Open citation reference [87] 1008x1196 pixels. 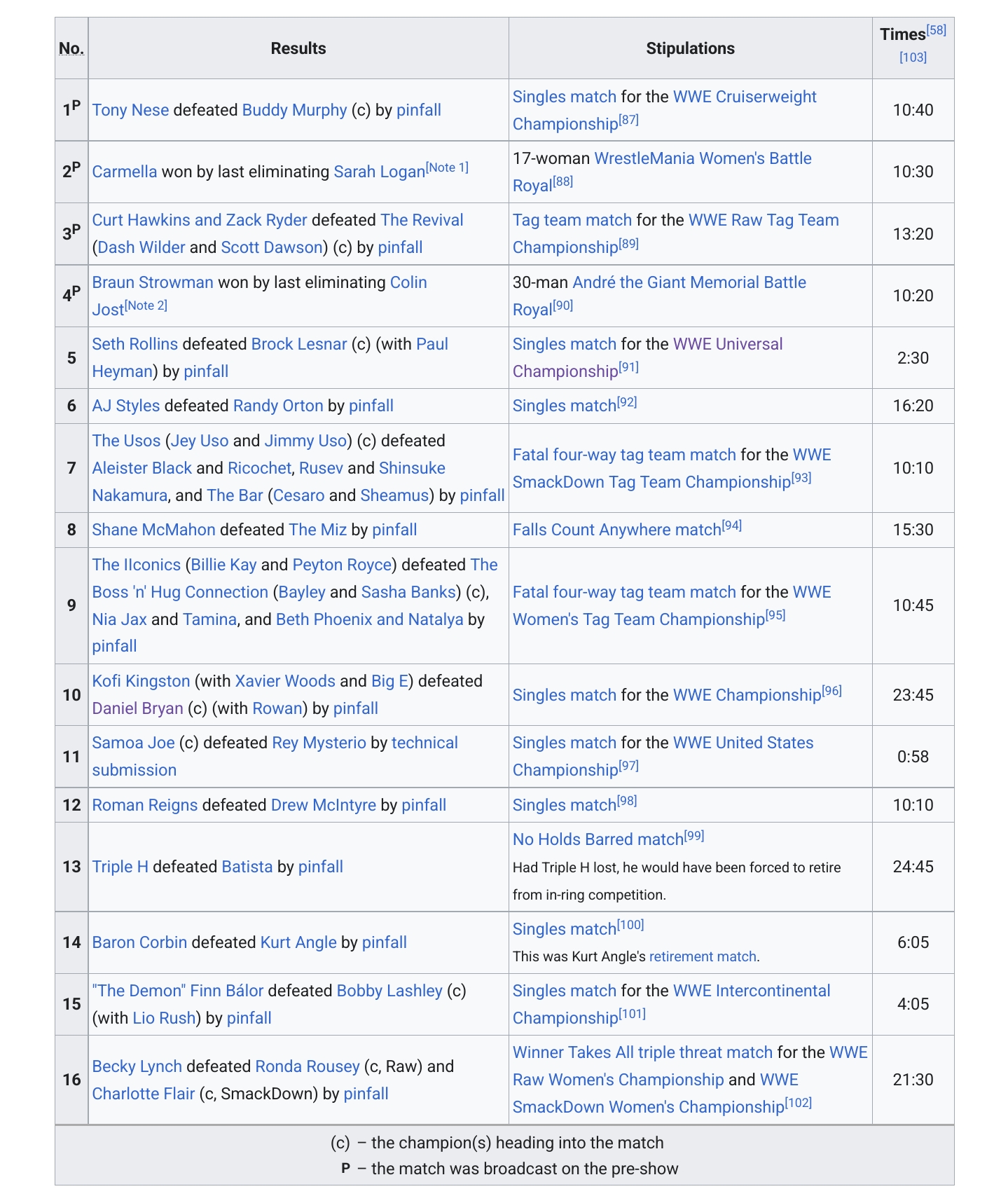[x=629, y=120]
